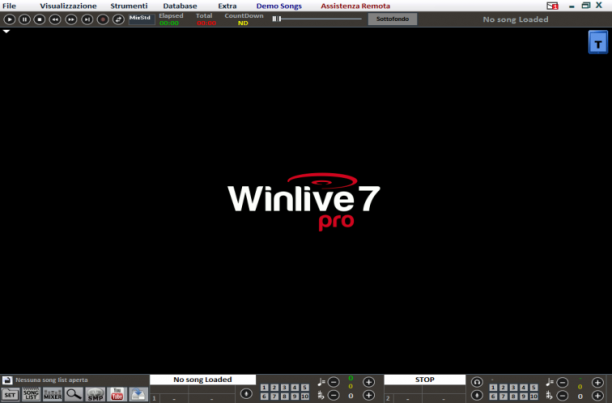612x403 pixels.
Task: Click the deck 1 tempo note icon
Action: click(321, 382)
